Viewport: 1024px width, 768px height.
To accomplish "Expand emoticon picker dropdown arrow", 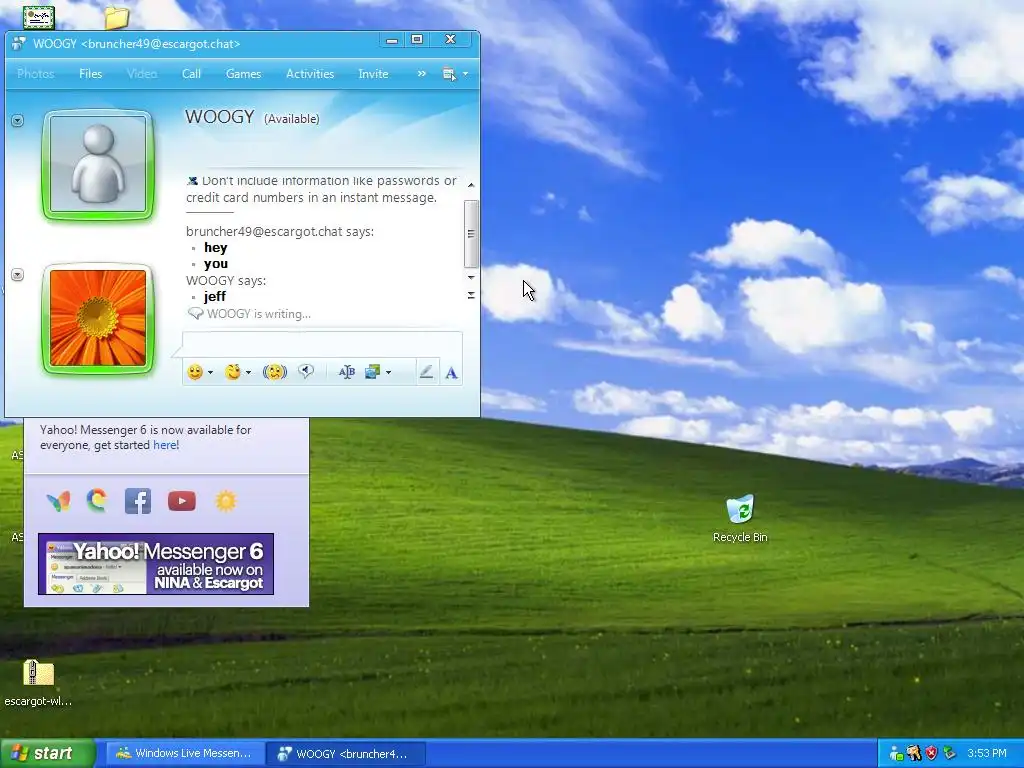I will [210, 373].
